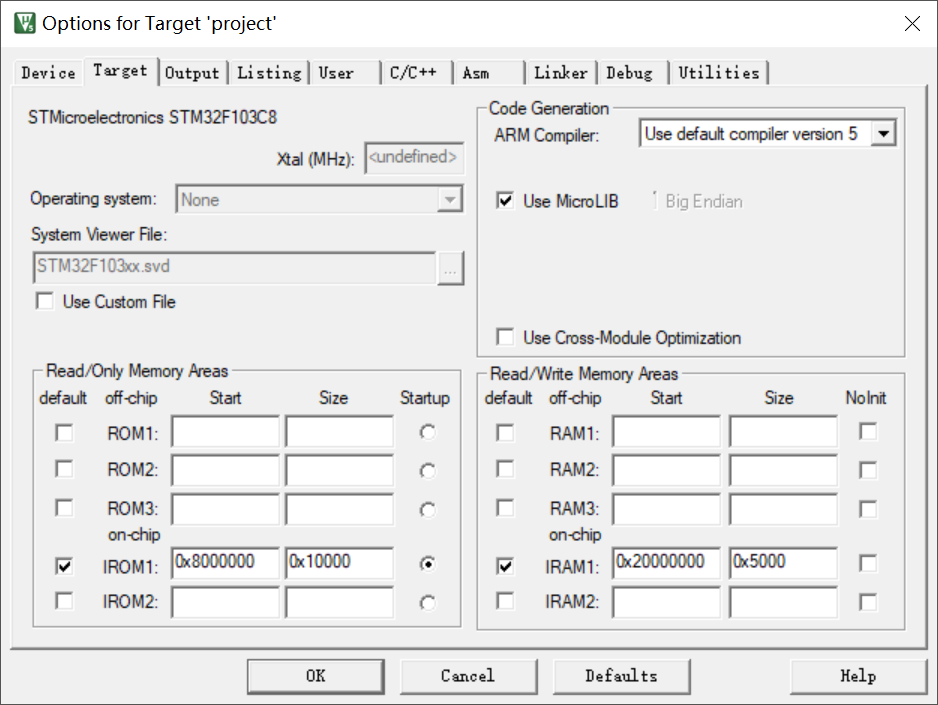Screen dimensions: 938x705
Task: Select IROM2 startup radio button
Action: point(427,603)
